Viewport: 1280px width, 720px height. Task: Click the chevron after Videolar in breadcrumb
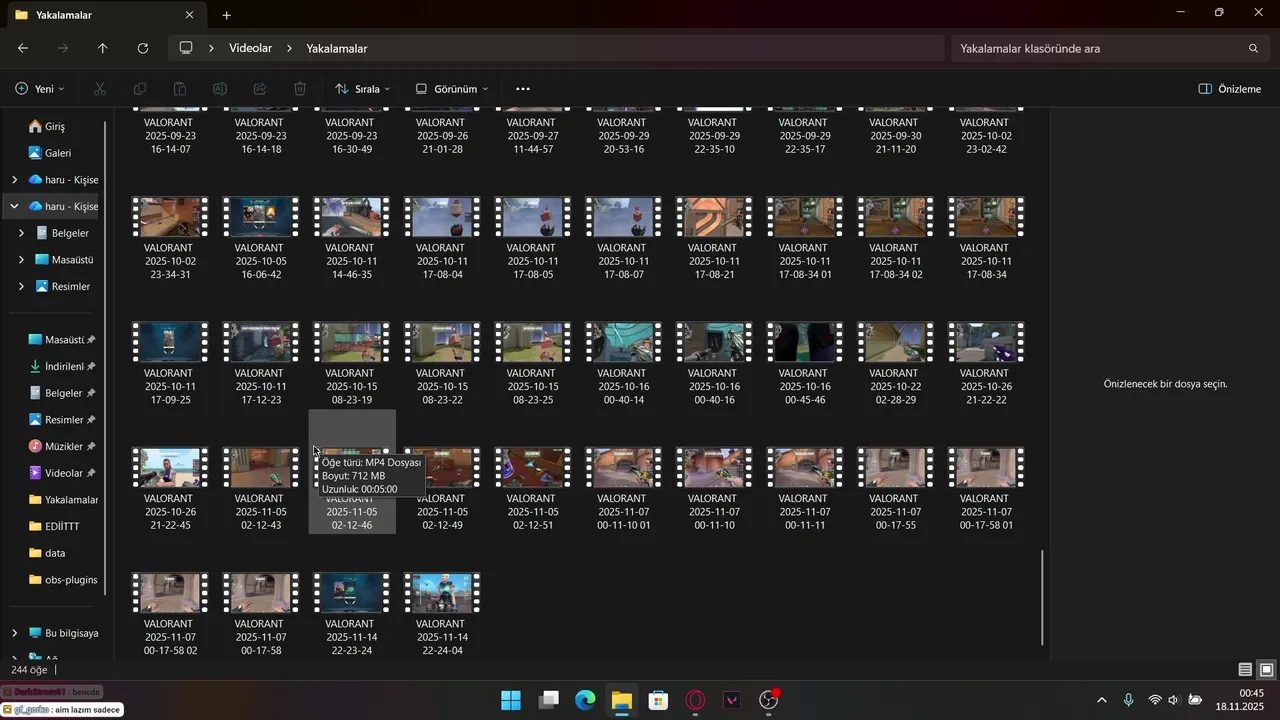(x=290, y=48)
